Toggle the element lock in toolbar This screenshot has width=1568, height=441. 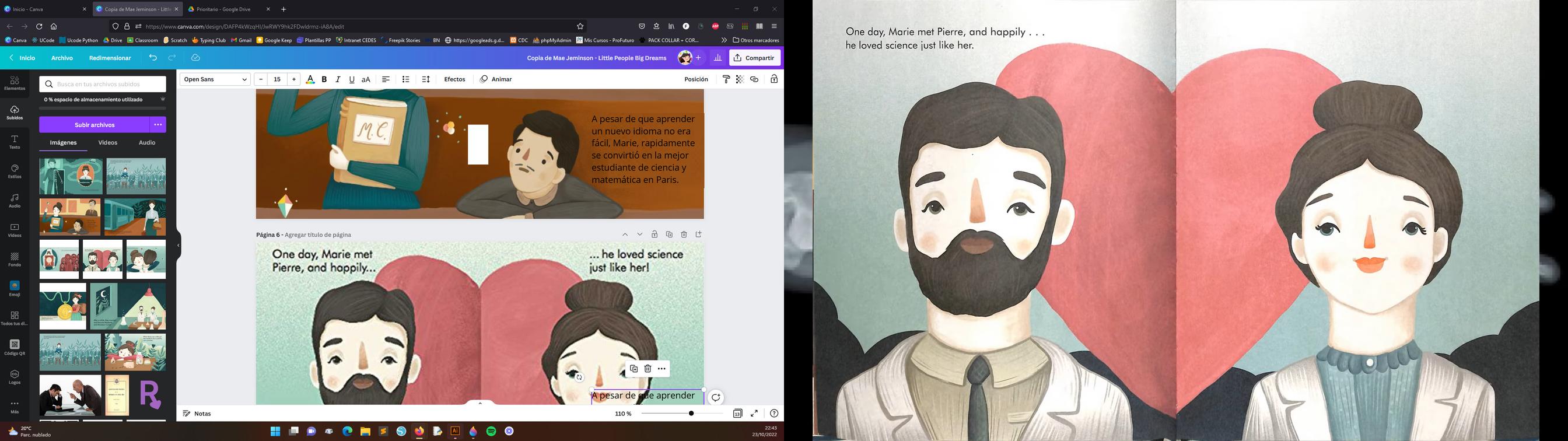pyautogui.click(x=774, y=79)
